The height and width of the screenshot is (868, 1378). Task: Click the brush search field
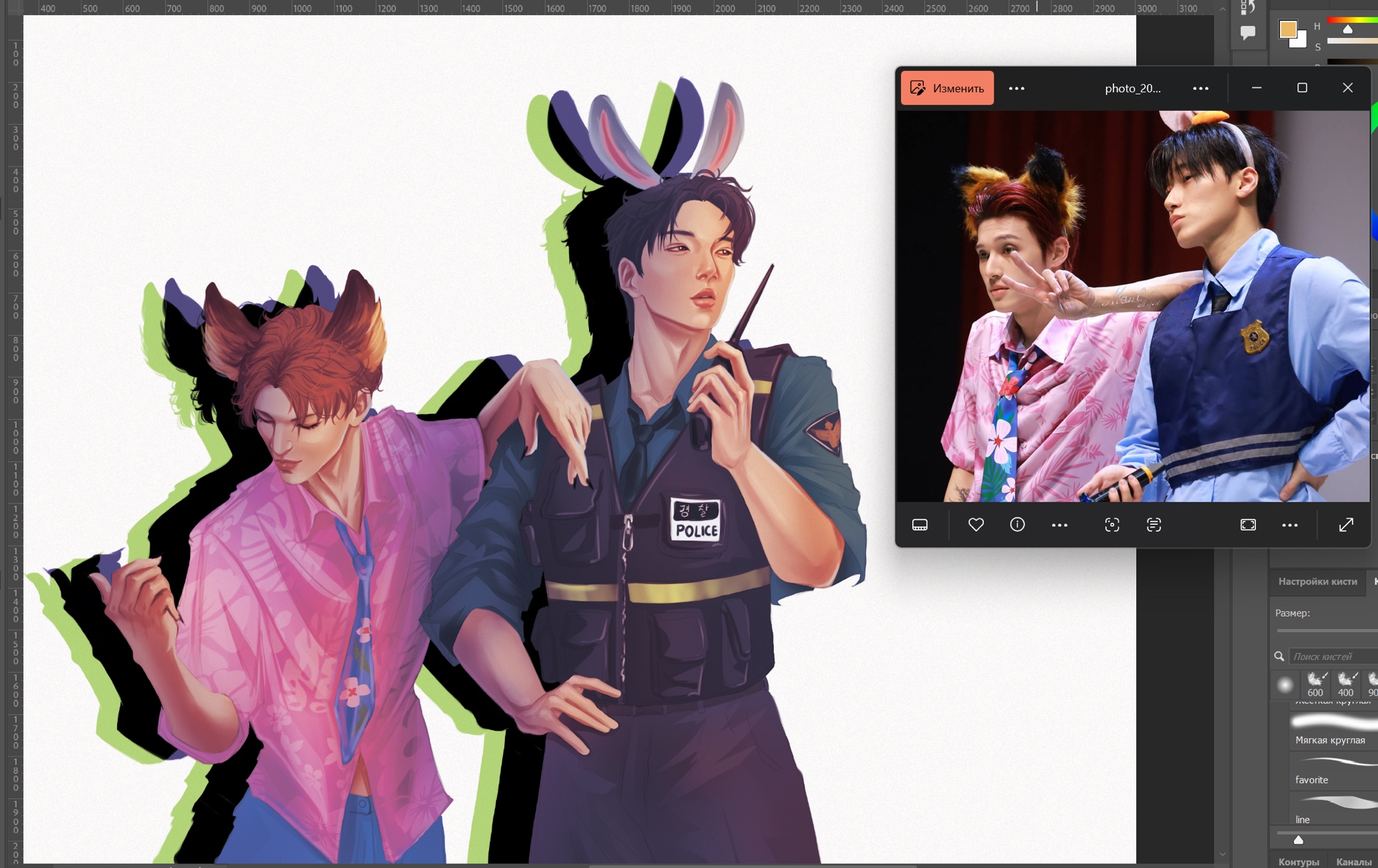coord(1331,657)
